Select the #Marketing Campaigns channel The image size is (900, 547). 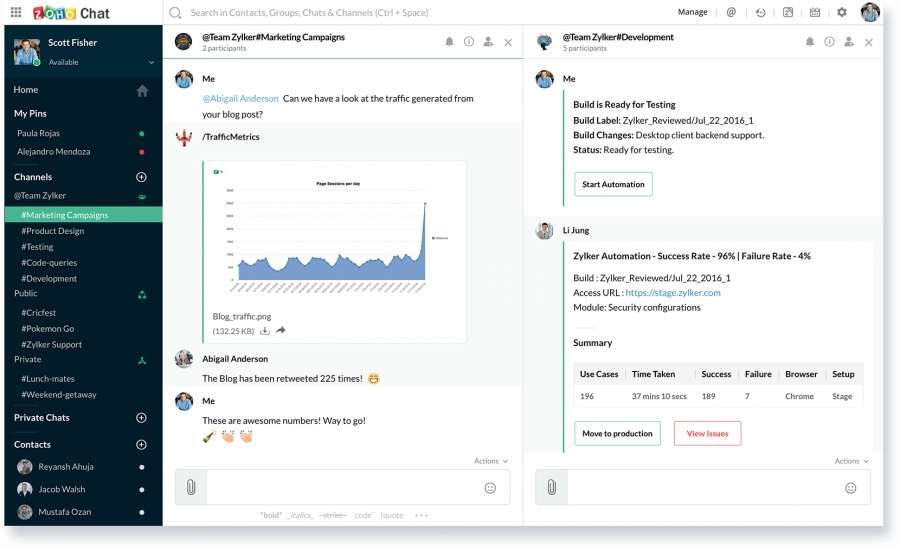coord(83,215)
